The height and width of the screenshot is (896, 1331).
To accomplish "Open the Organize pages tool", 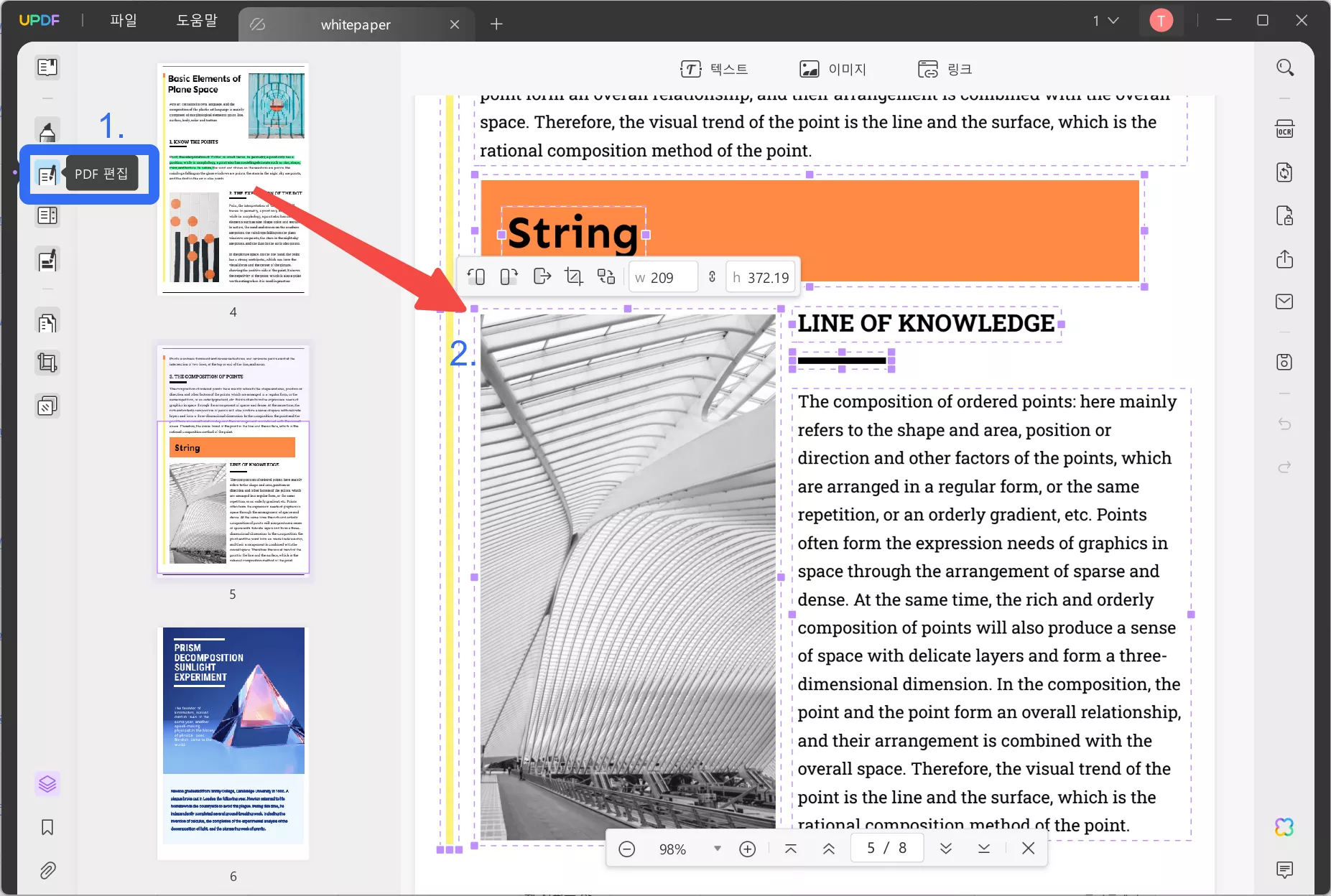I will pyautogui.click(x=47, y=323).
